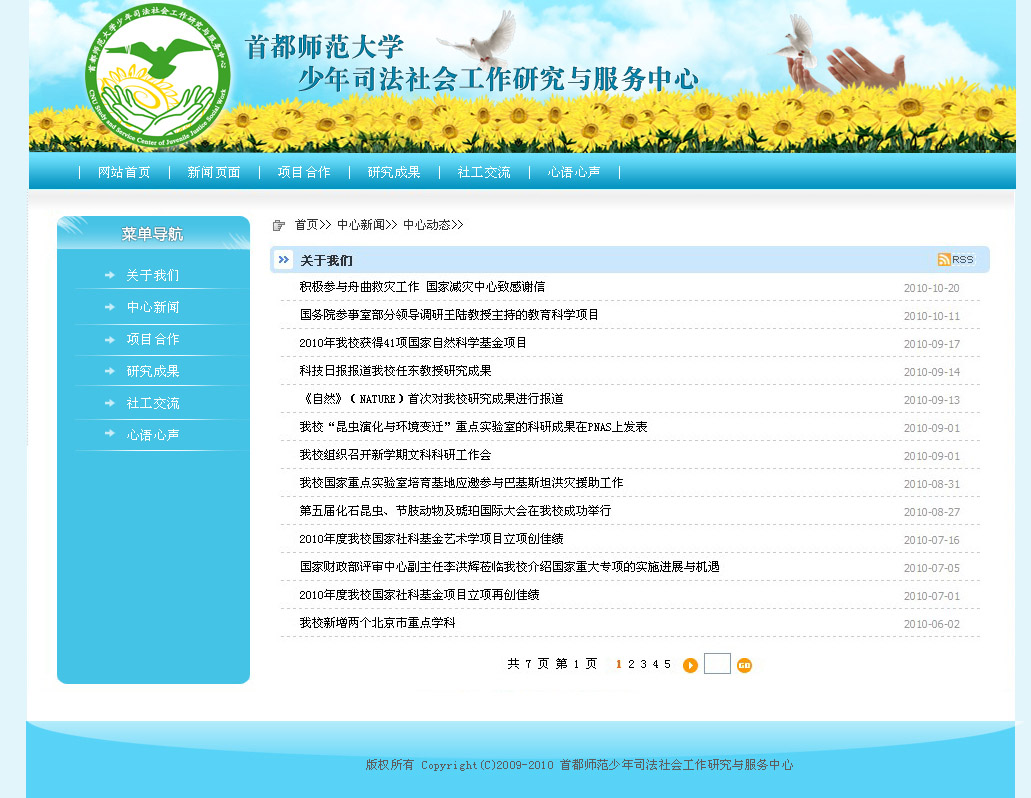Screen dimensions: 1031x798
Task: Click the date 2010-07-01
Action: tap(932, 596)
